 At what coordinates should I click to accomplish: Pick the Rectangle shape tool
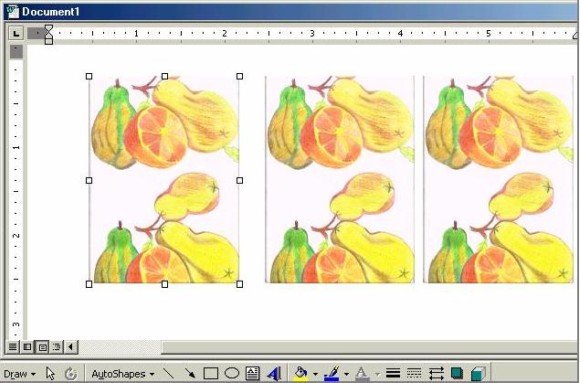click(x=210, y=373)
